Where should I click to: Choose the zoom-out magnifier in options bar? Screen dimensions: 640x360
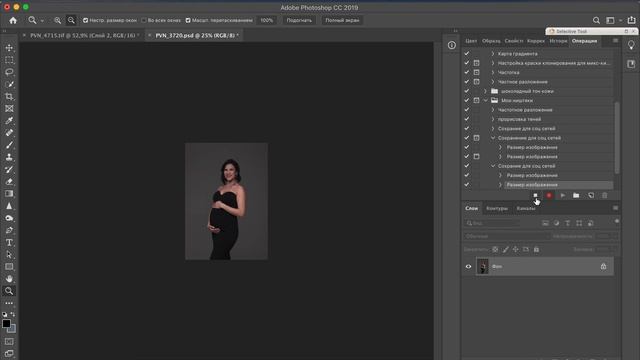tap(71, 20)
